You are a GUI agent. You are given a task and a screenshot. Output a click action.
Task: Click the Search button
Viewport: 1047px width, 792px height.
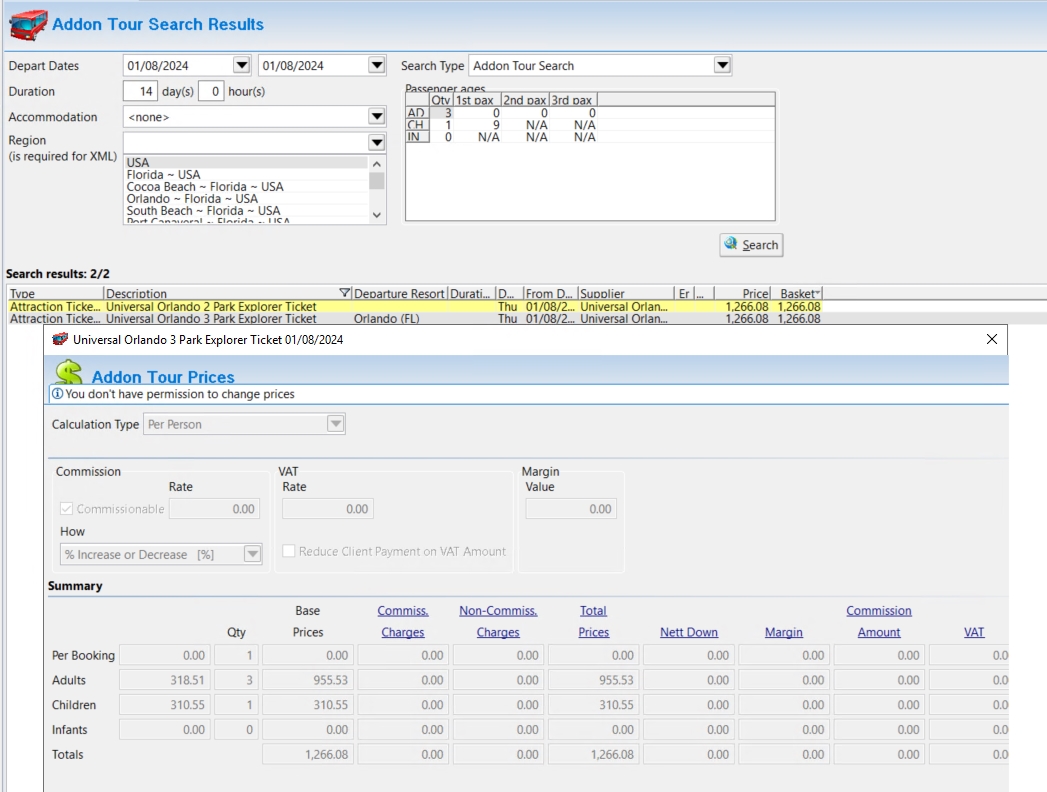751,245
